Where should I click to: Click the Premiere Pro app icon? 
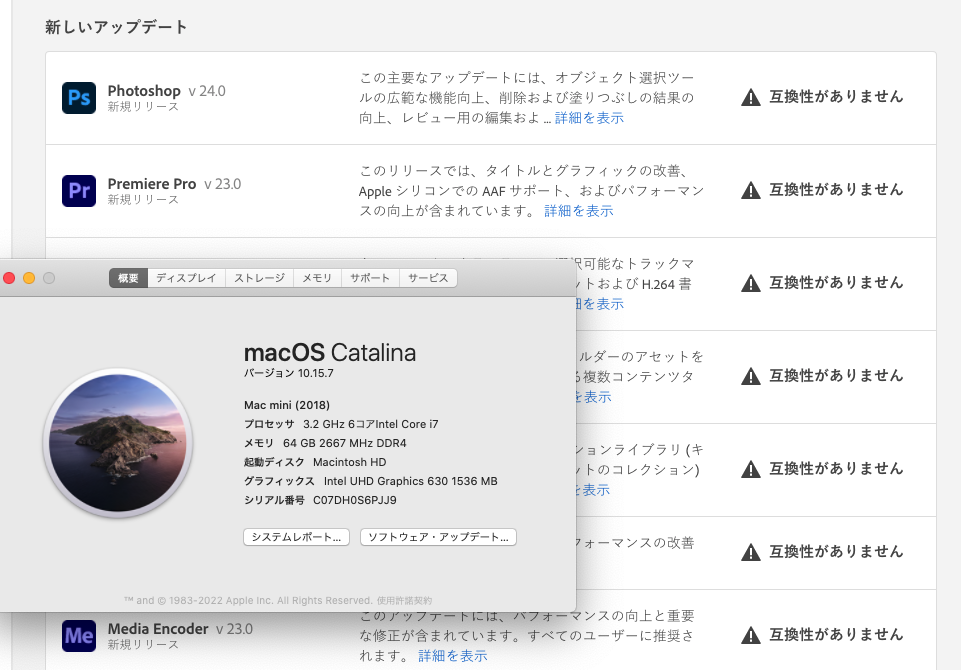coord(78,191)
